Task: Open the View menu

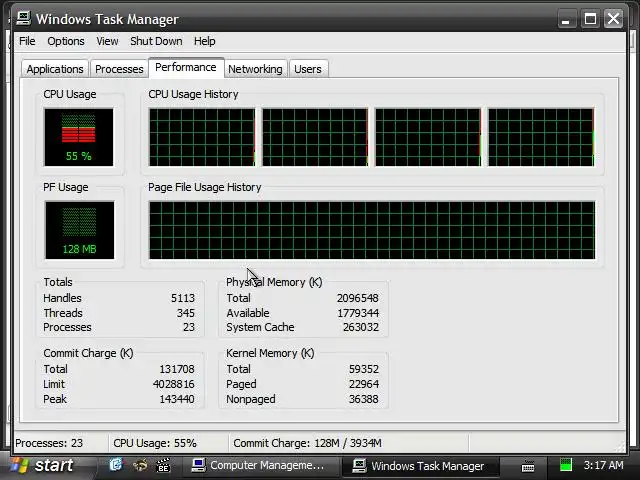Action: [107, 41]
